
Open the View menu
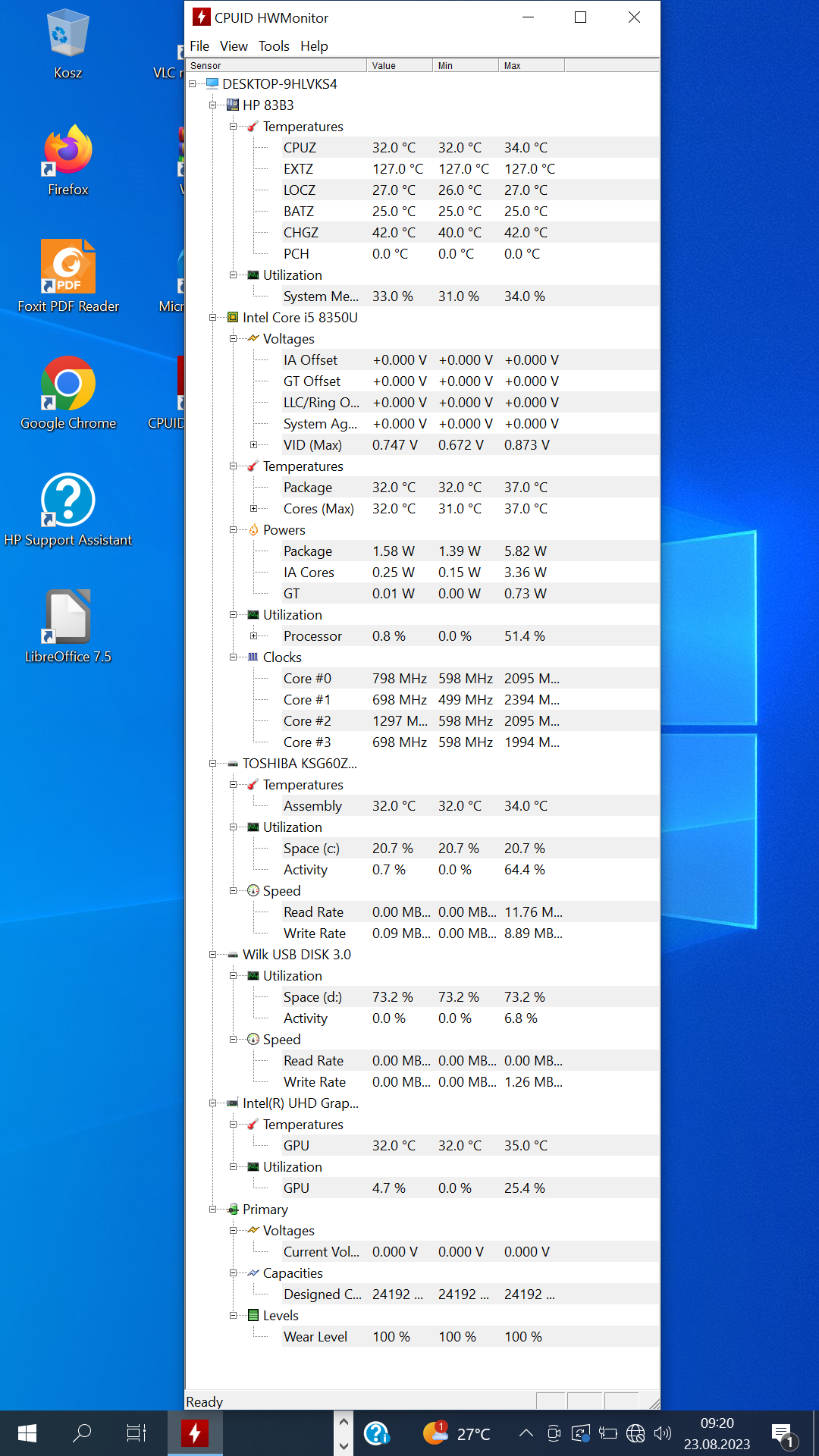234,46
